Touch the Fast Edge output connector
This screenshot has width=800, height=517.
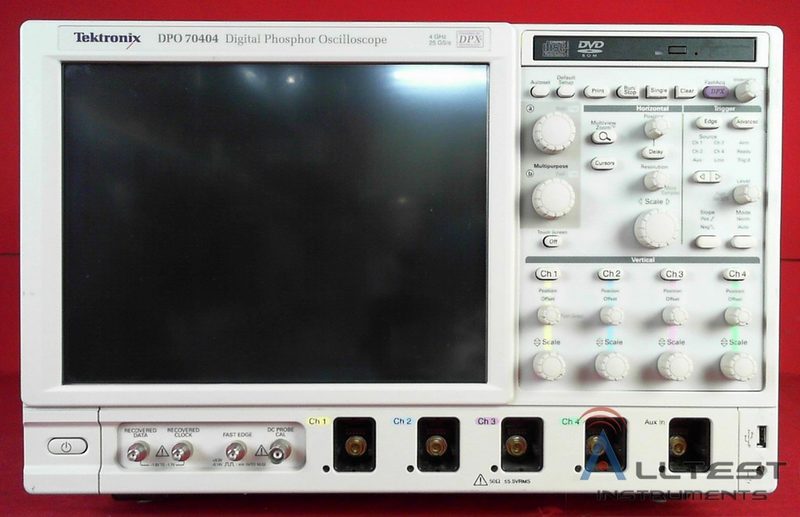(x=236, y=452)
